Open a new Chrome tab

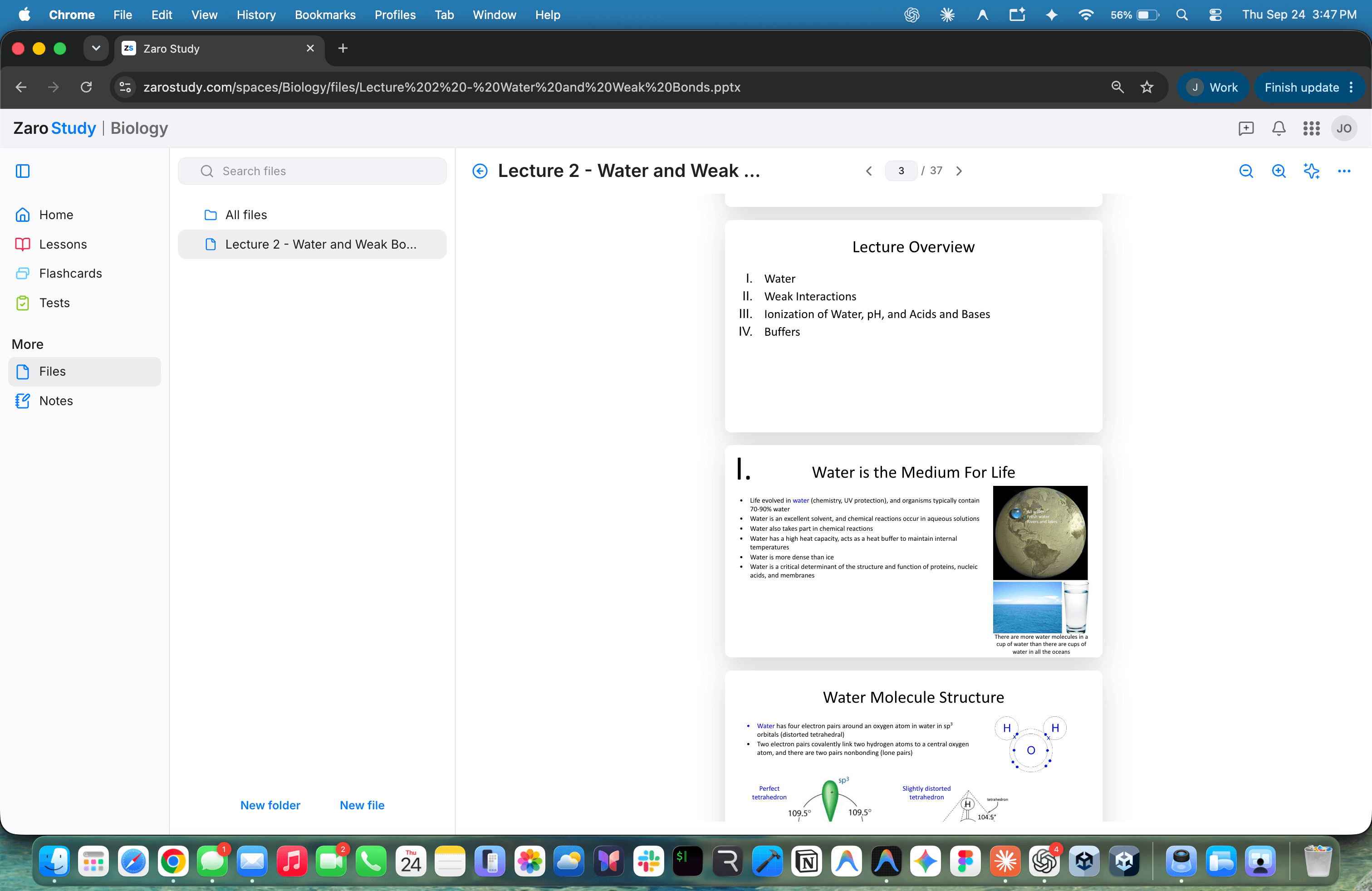343,49
